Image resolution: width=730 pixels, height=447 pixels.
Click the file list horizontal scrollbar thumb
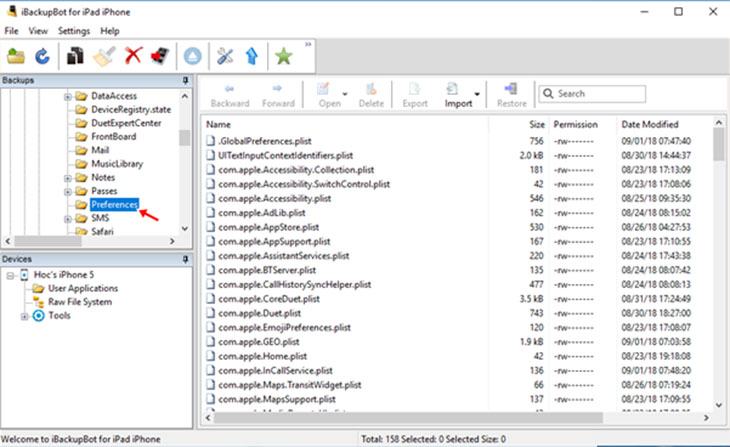click(x=408, y=418)
